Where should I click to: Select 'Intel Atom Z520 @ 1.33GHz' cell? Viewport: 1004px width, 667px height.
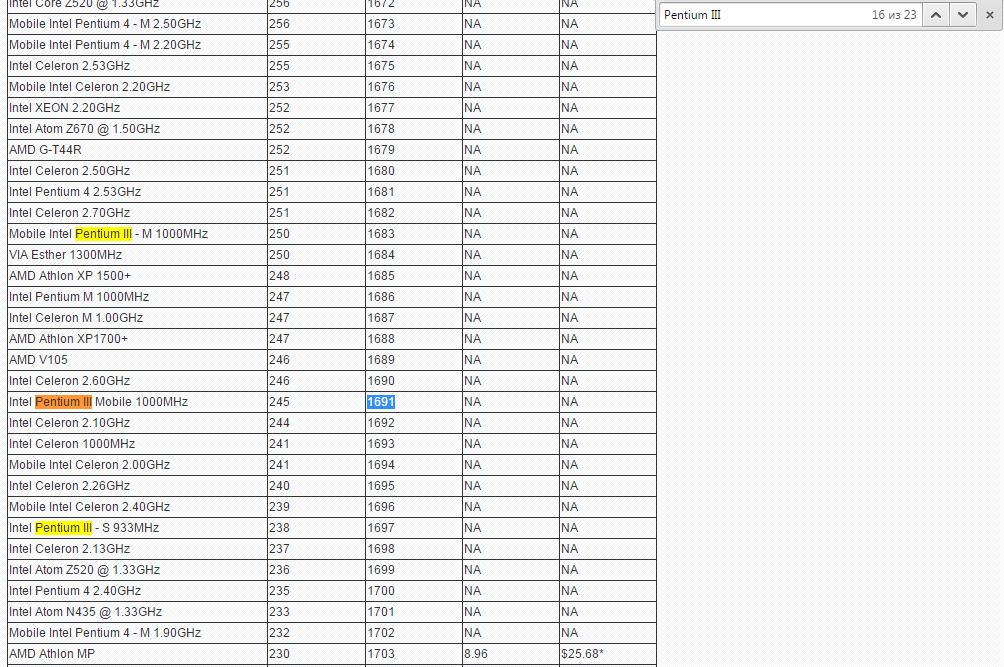pyautogui.click(x=137, y=570)
